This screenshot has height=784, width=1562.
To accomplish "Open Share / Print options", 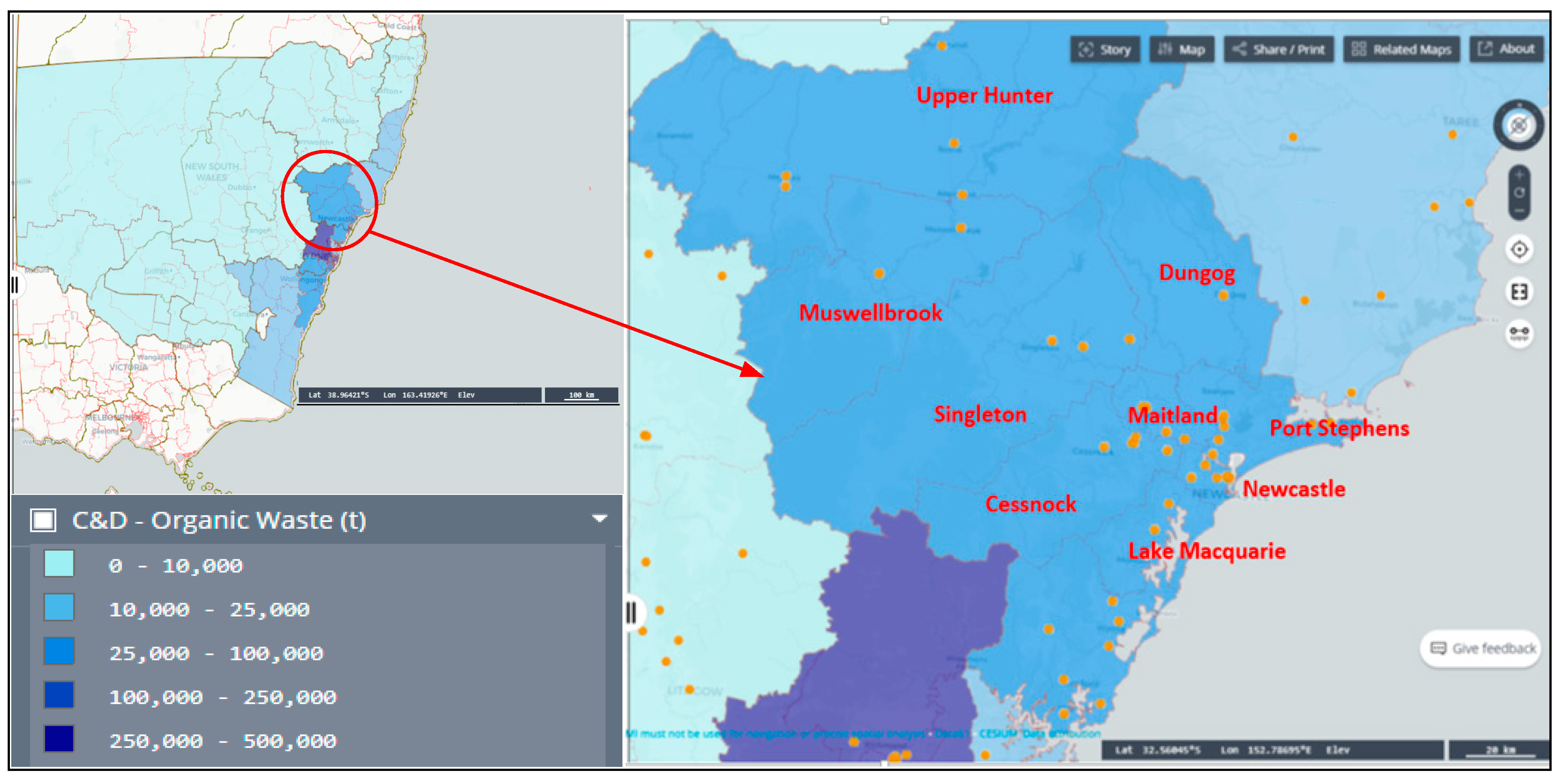I will pyautogui.click(x=1279, y=50).
